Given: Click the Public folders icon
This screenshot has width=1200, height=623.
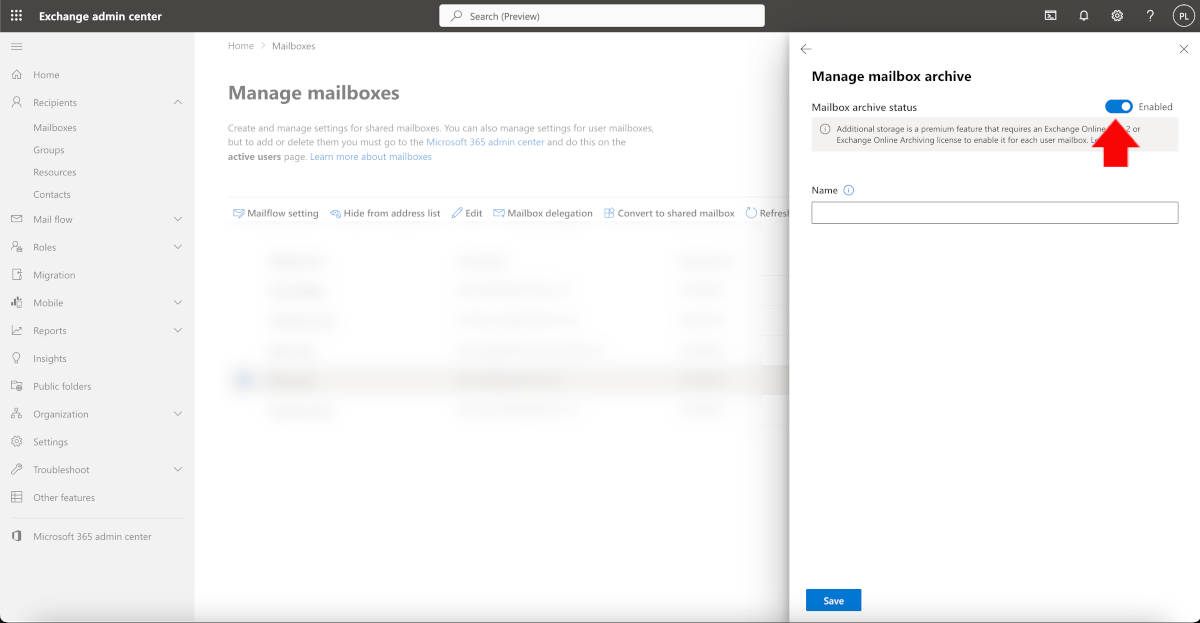Looking at the screenshot, I should pyautogui.click(x=16, y=386).
